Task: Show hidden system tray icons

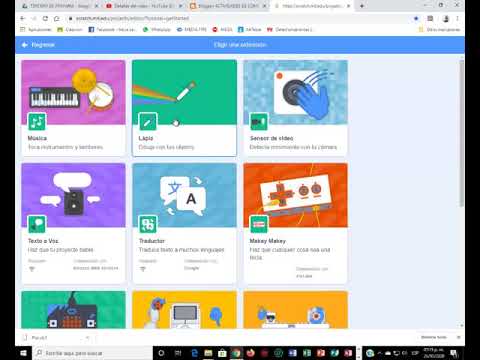Action: click(x=379, y=353)
